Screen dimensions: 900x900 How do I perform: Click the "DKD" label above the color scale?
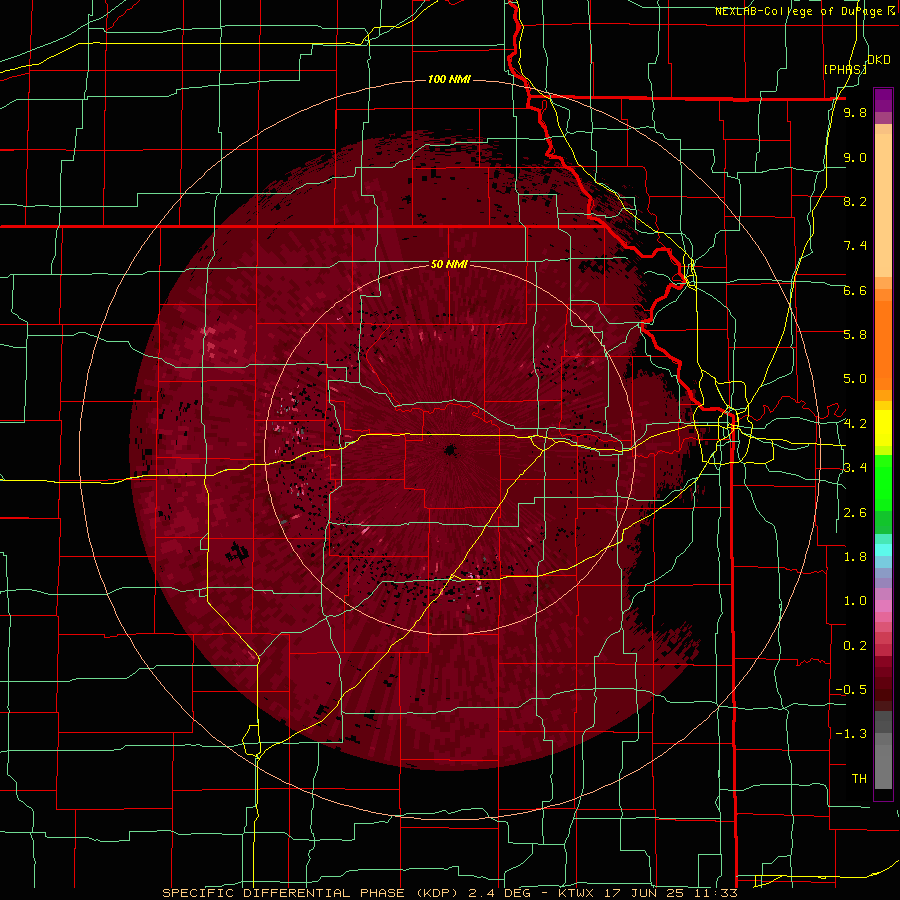pos(879,60)
